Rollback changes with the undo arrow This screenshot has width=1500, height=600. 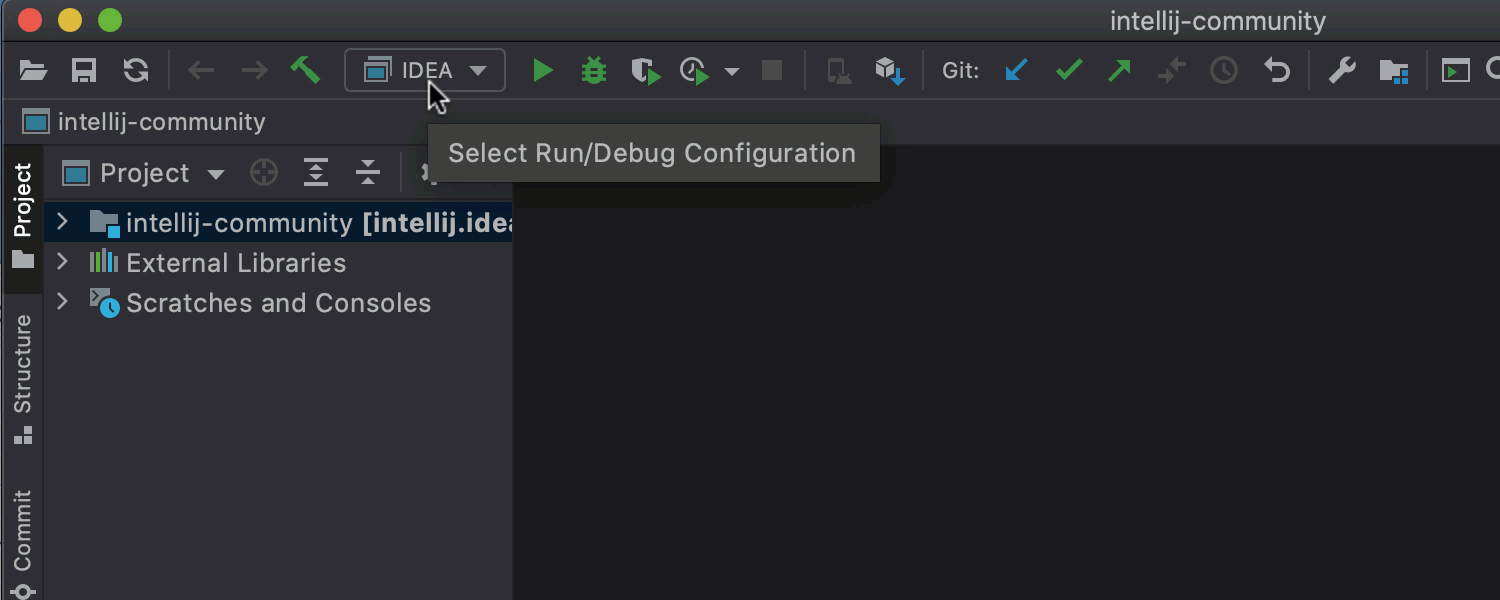1277,70
